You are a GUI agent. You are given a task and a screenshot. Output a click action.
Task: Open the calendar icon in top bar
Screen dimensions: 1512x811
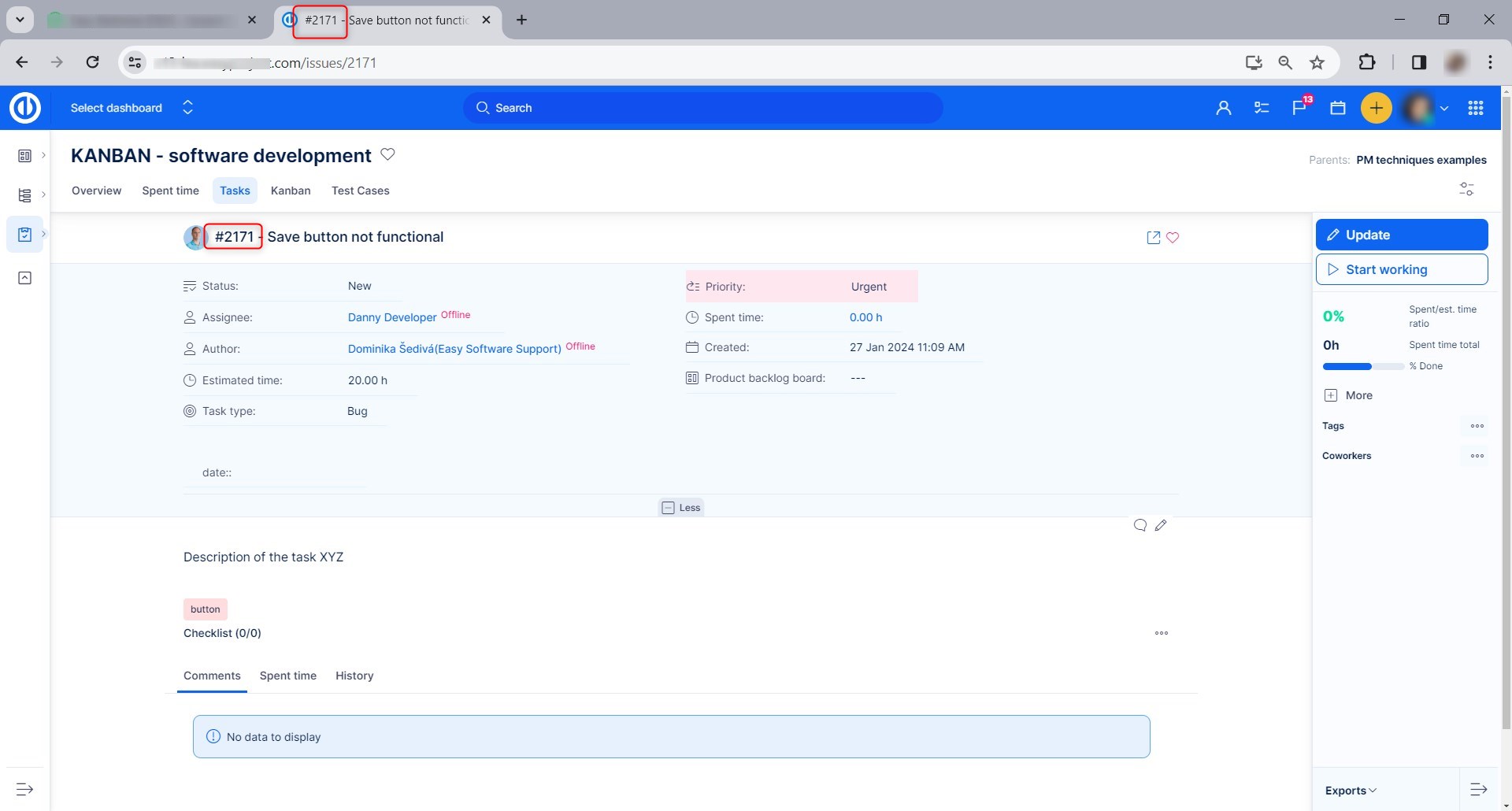pos(1337,108)
